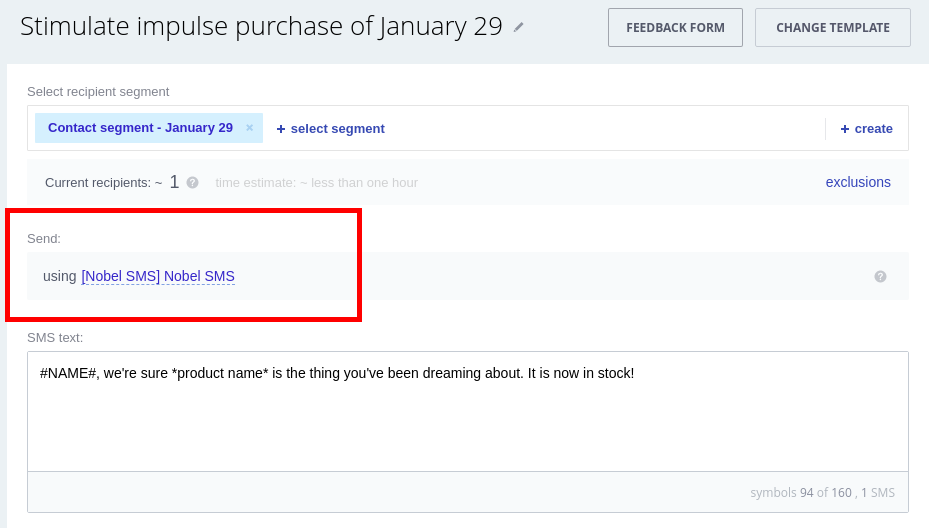Click the symbols counter below SMS text
The width and height of the screenshot is (929, 528).
(x=822, y=493)
